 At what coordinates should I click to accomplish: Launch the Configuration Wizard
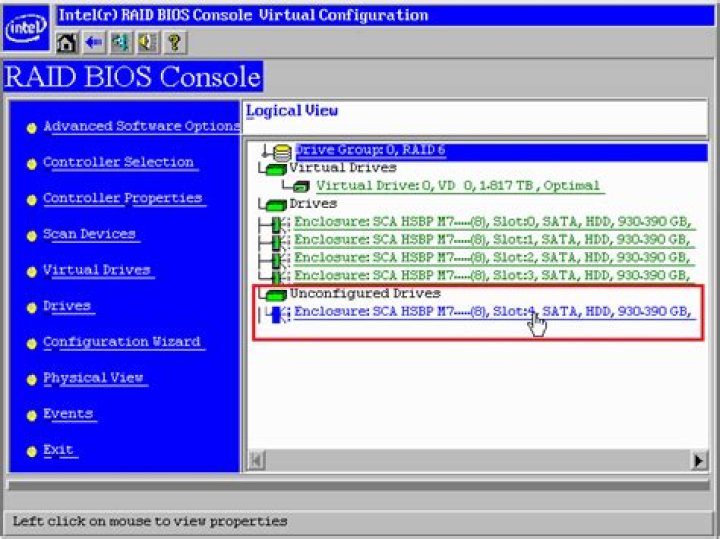click(122, 342)
